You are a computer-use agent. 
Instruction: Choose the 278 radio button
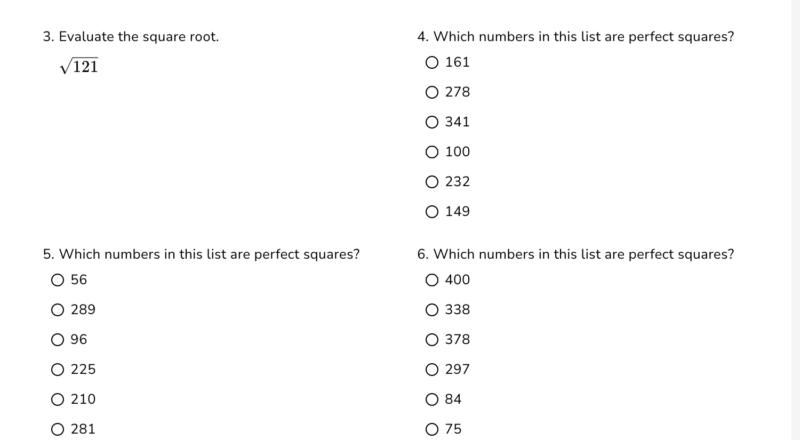[x=432, y=92]
